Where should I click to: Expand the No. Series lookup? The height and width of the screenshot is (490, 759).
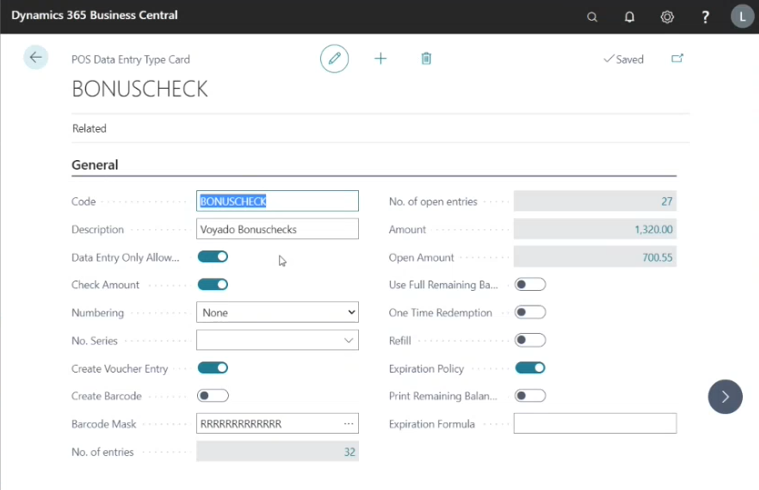tap(348, 340)
